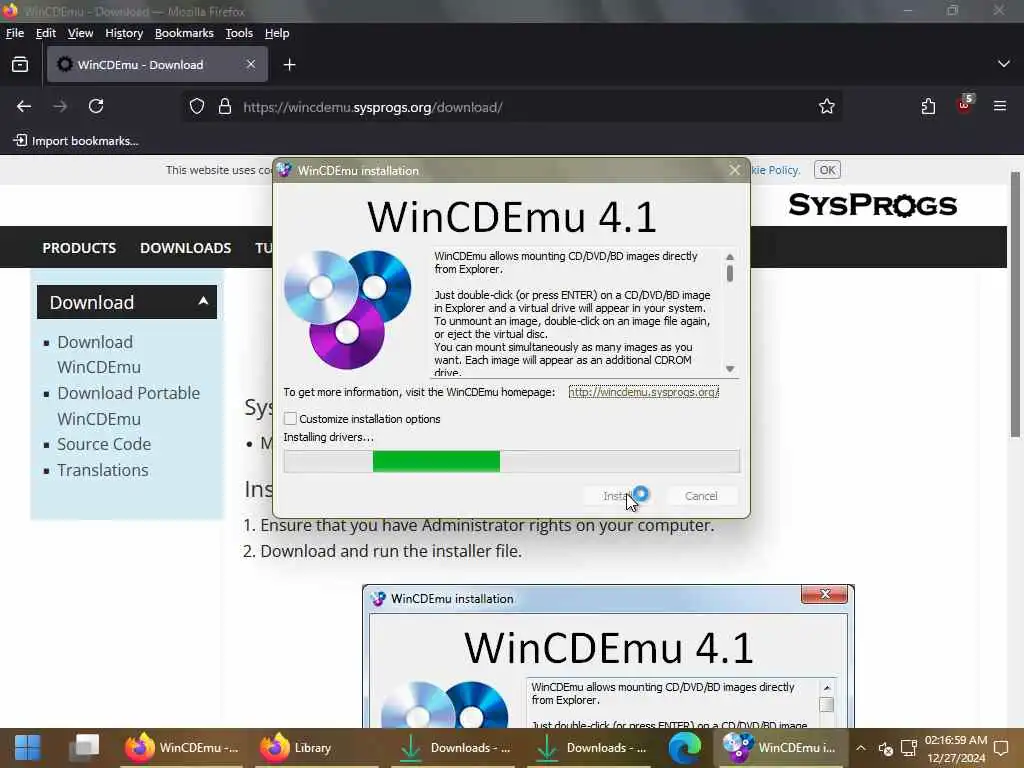Launch Microsoft Edge from the taskbar
The image size is (1024, 768).
tap(684, 748)
